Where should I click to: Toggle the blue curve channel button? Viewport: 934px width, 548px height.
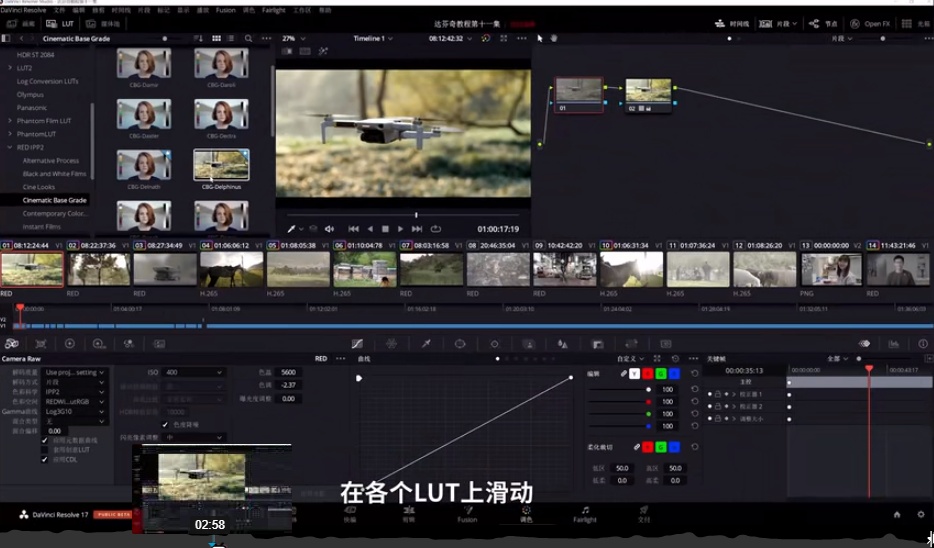[x=674, y=373]
